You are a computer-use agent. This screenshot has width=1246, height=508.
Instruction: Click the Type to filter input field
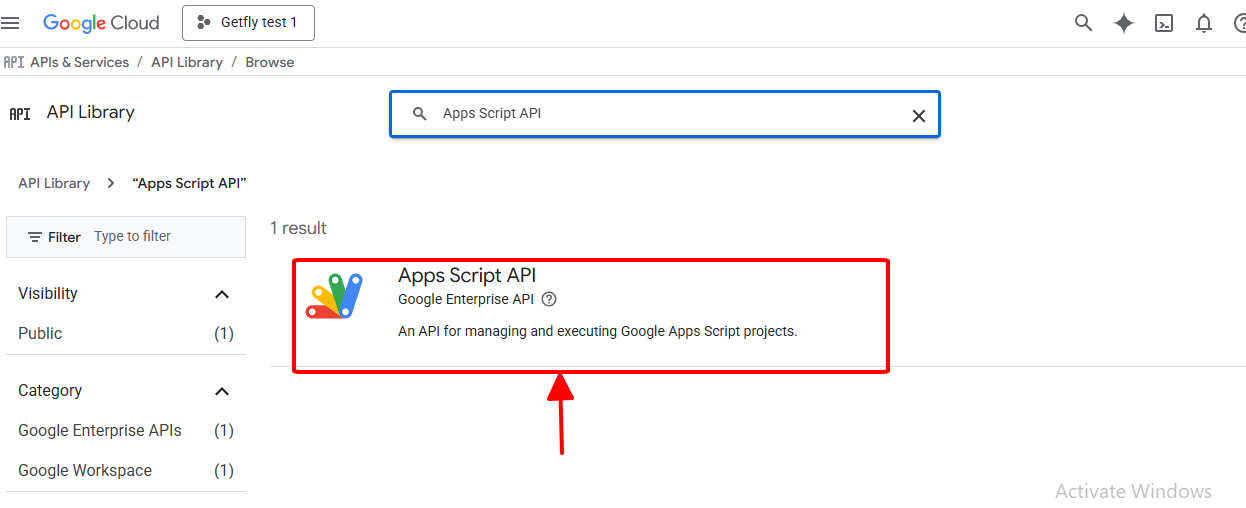165,237
